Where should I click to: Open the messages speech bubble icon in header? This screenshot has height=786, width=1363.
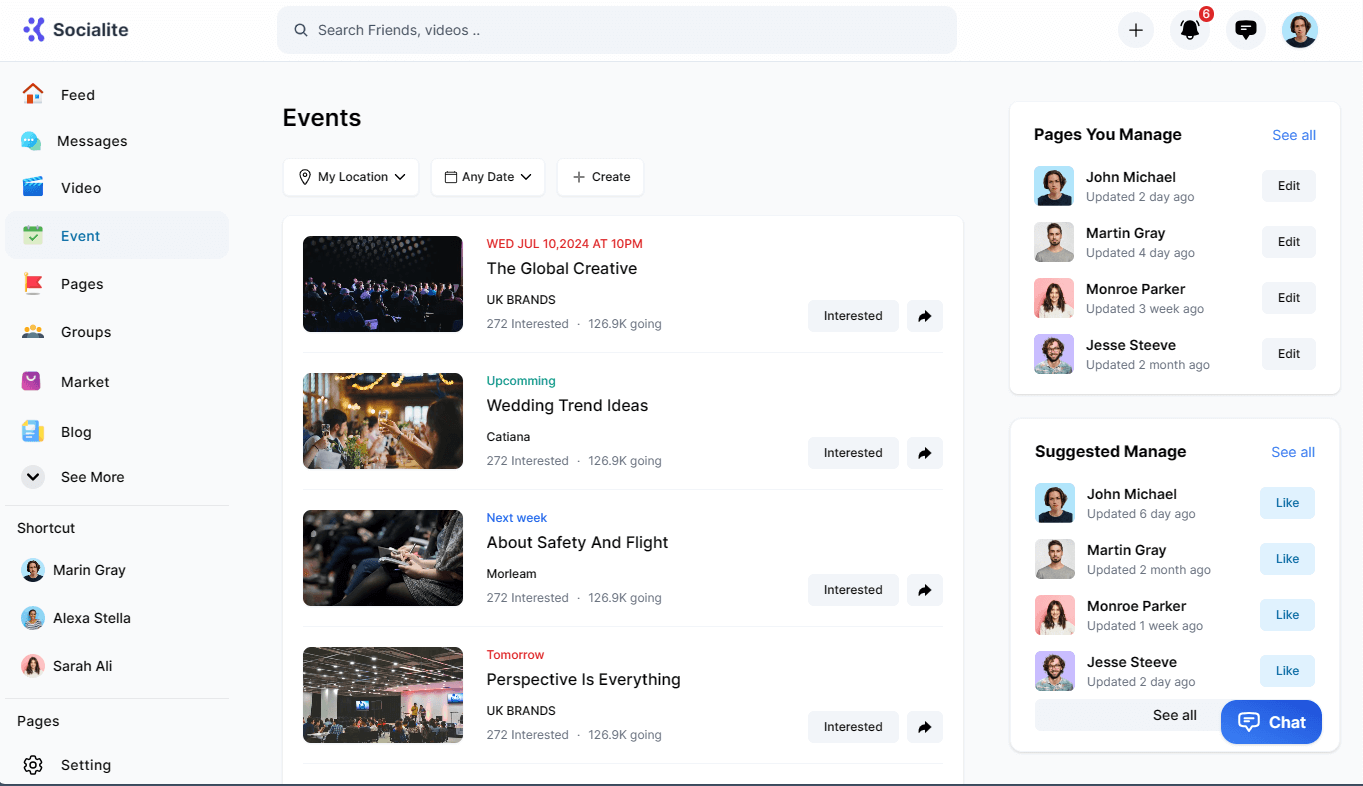coord(1245,30)
